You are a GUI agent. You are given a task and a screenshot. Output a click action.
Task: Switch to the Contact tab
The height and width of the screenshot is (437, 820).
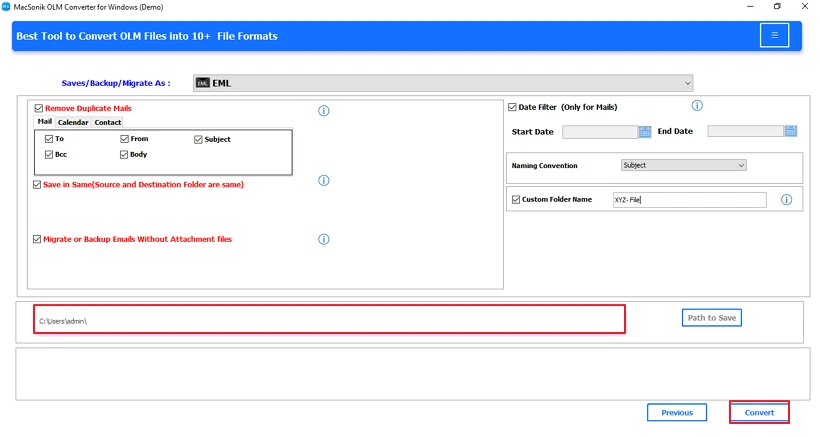point(108,122)
